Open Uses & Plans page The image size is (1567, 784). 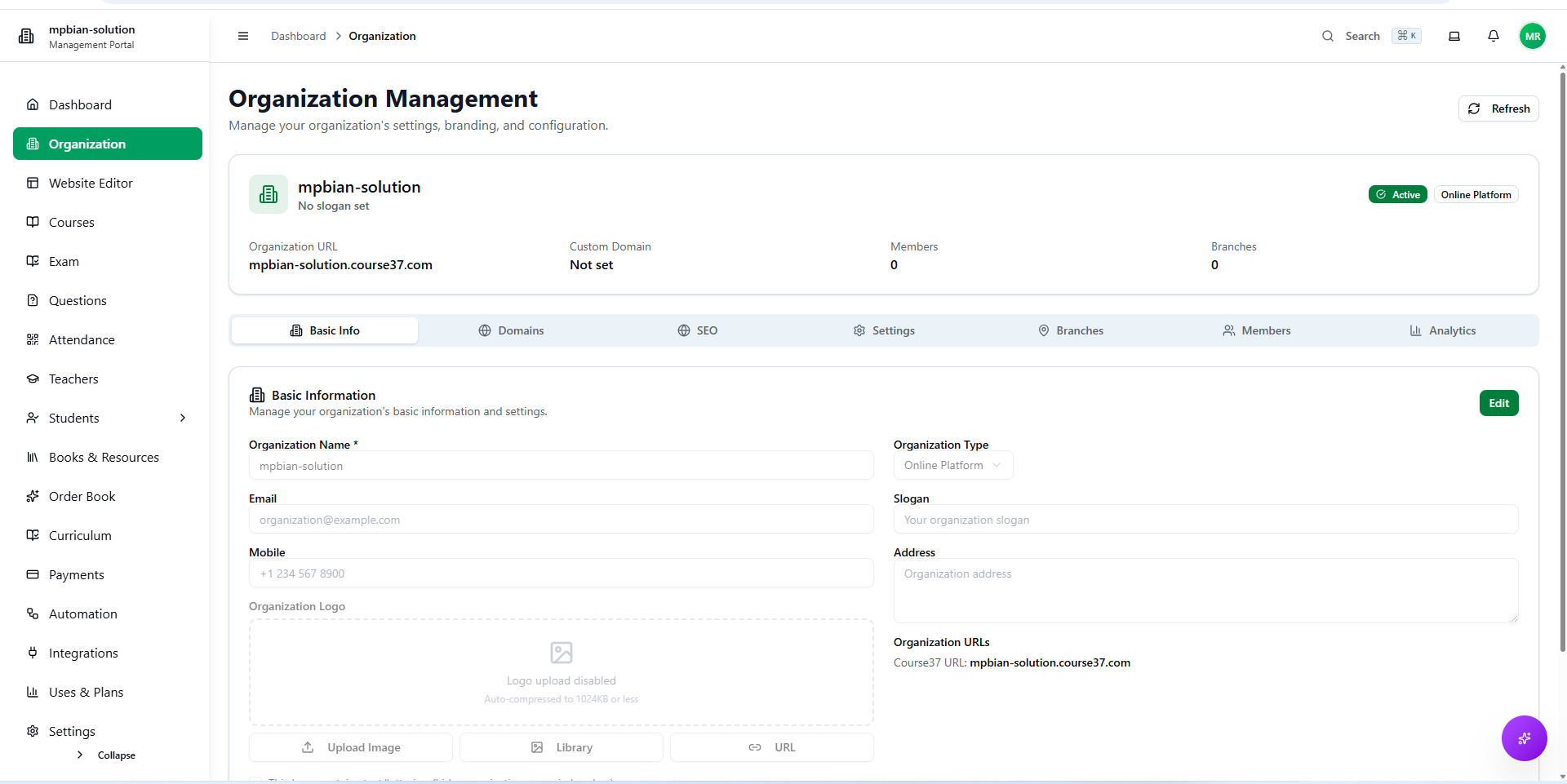pyautogui.click(x=86, y=693)
